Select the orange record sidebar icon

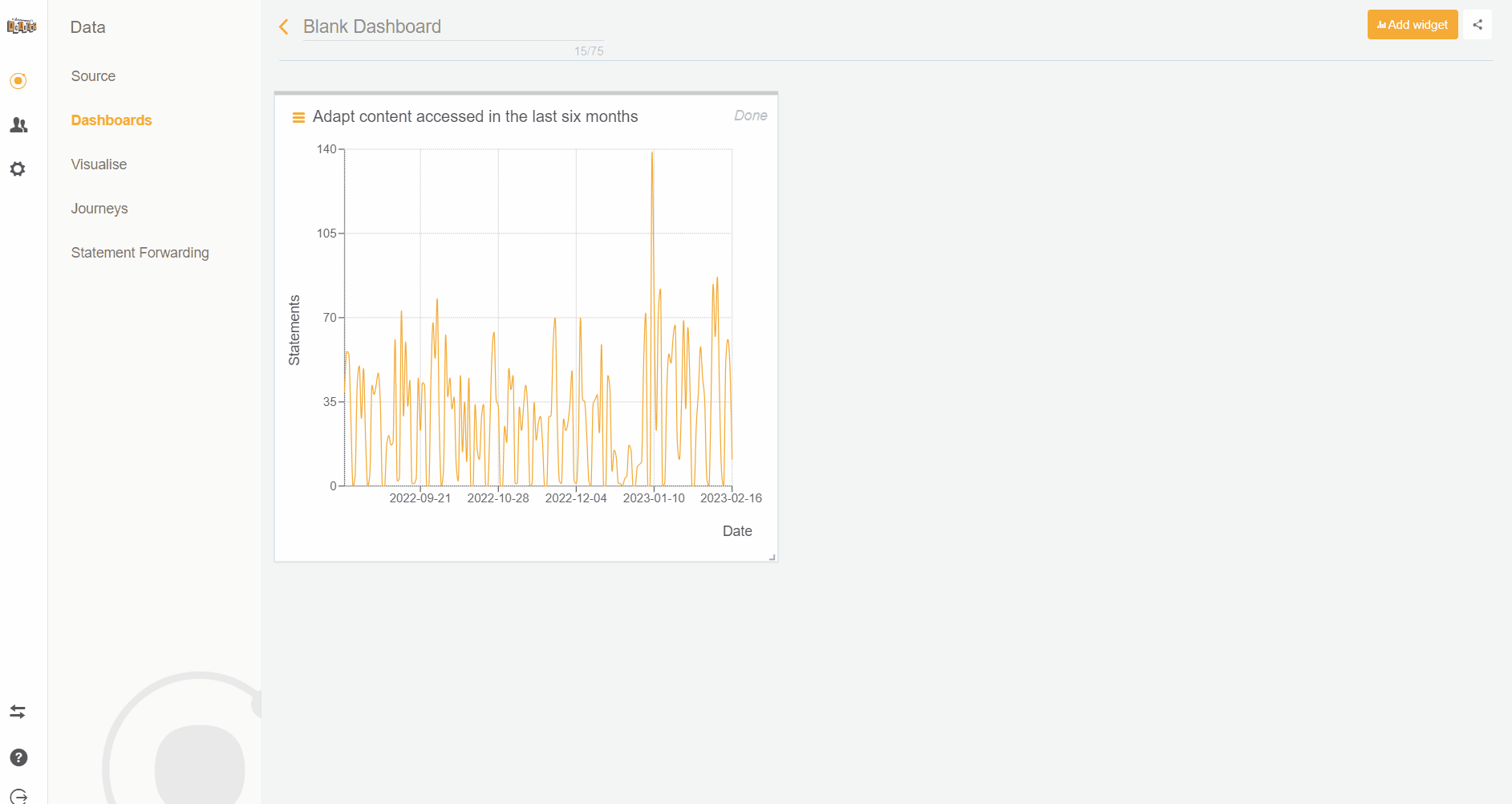pos(18,80)
